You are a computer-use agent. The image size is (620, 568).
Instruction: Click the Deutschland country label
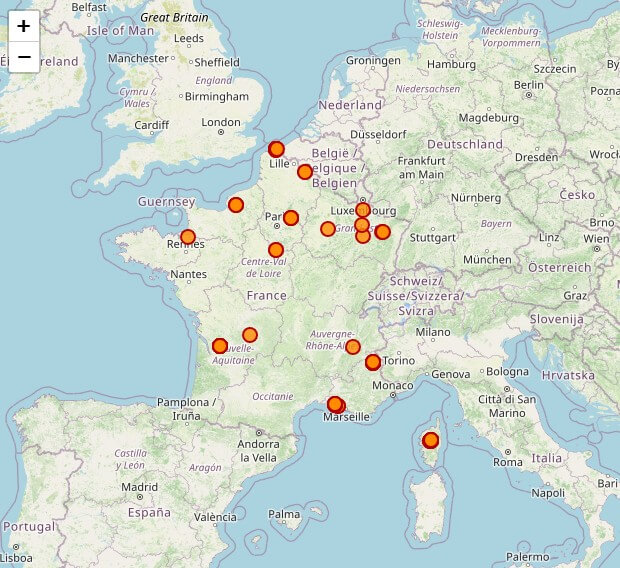(x=465, y=144)
